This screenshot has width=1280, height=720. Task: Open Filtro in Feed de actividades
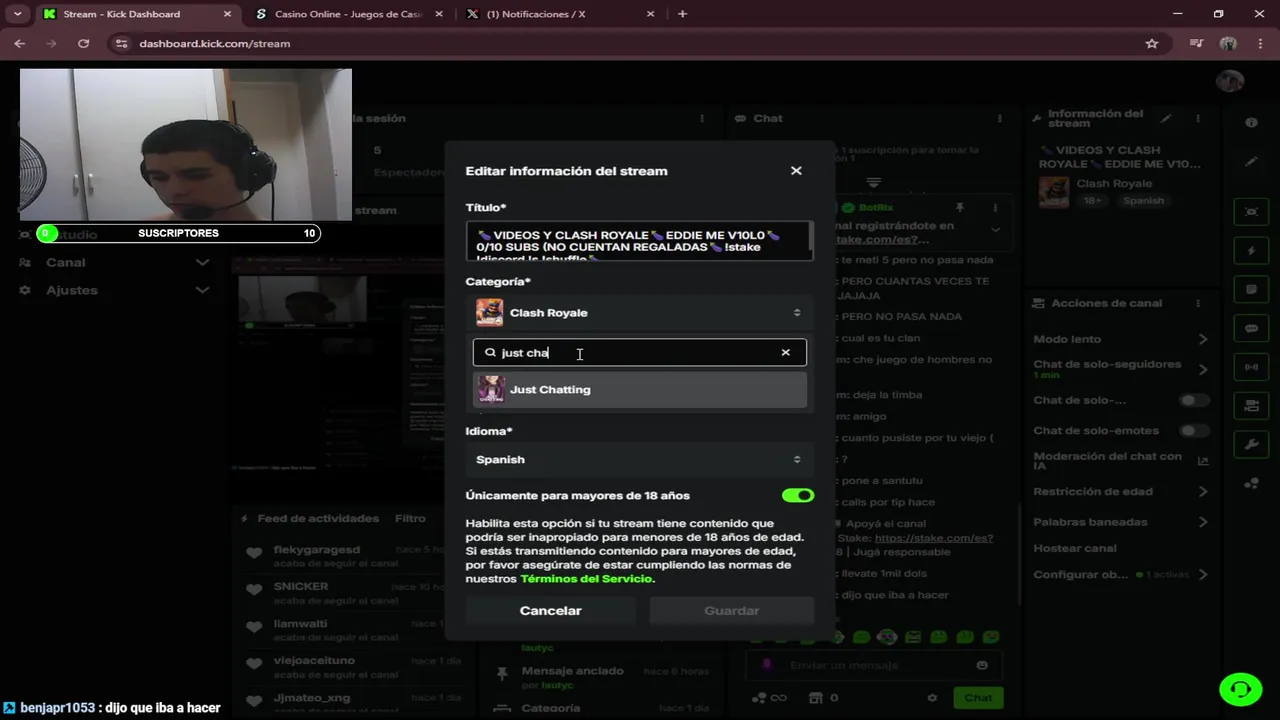410,519
